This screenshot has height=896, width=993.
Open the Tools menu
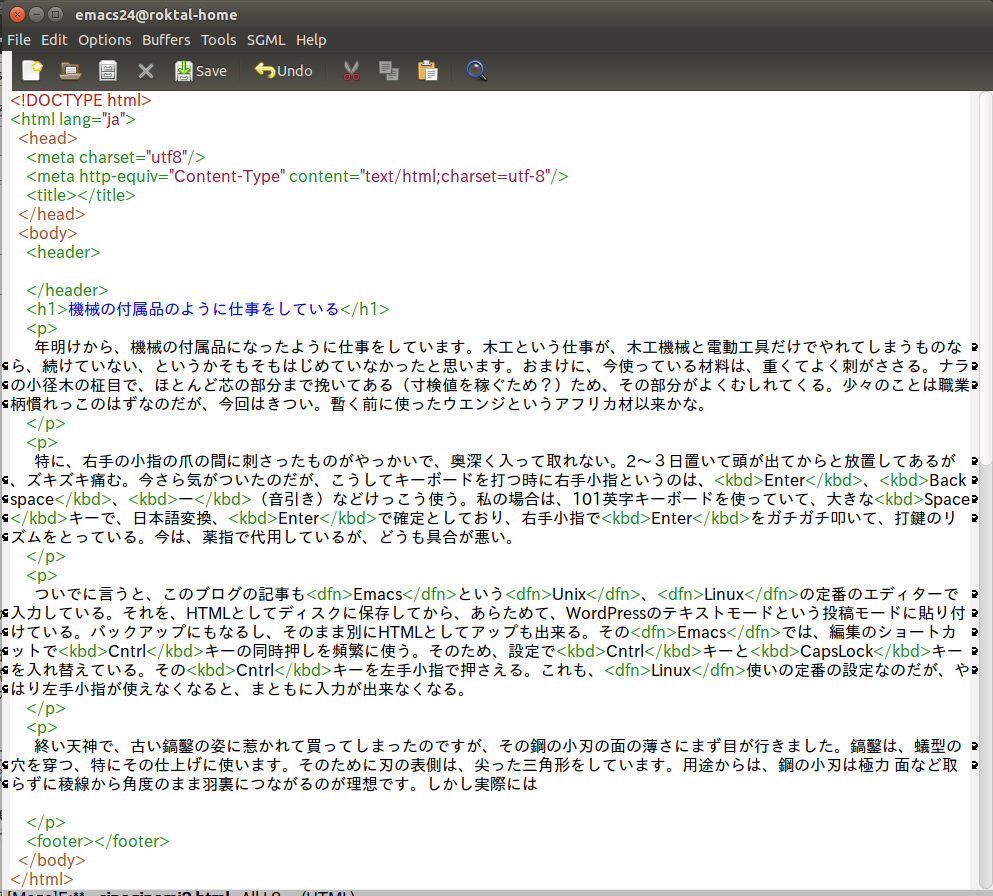point(218,40)
